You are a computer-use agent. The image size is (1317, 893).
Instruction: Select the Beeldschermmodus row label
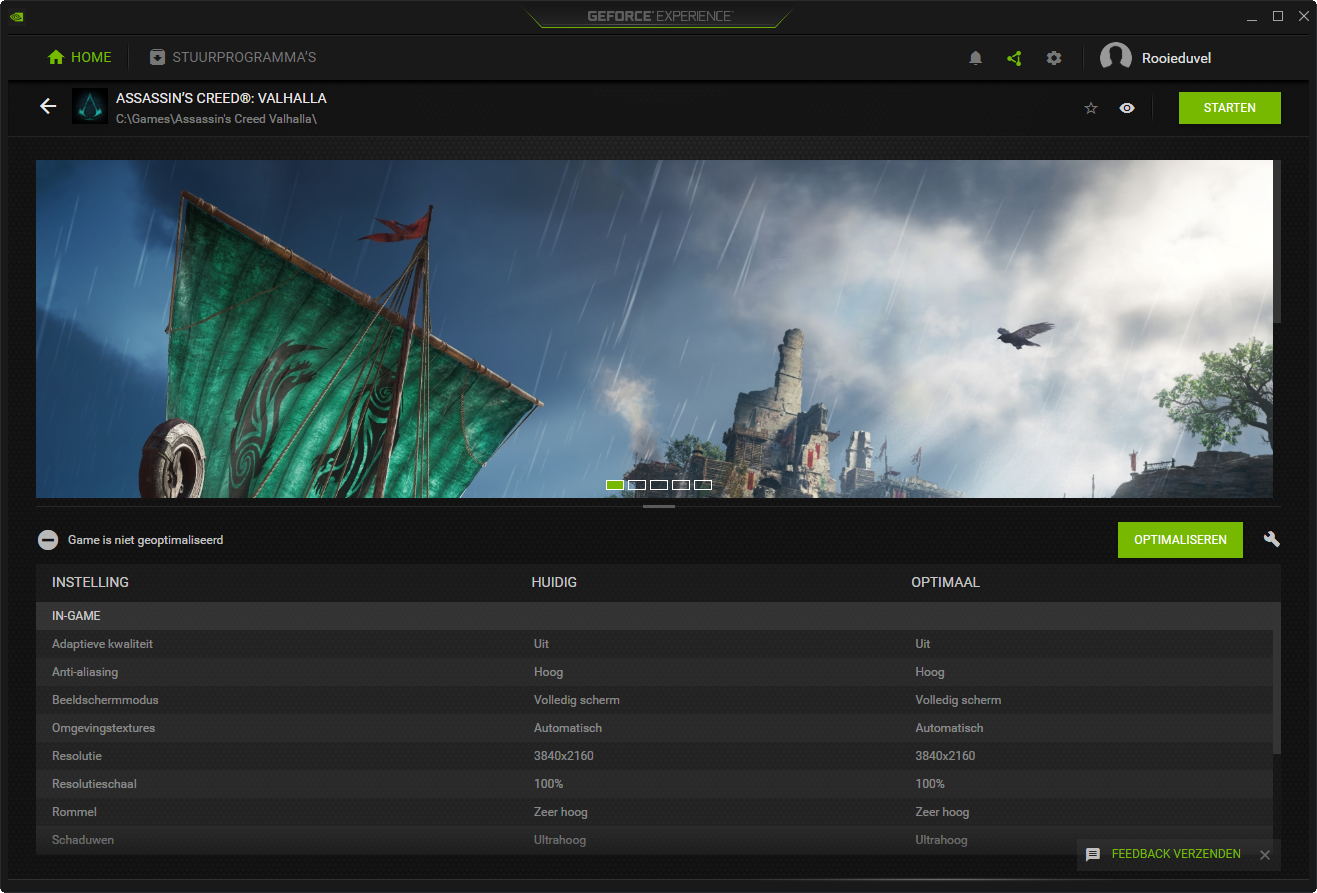[x=105, y=700]
